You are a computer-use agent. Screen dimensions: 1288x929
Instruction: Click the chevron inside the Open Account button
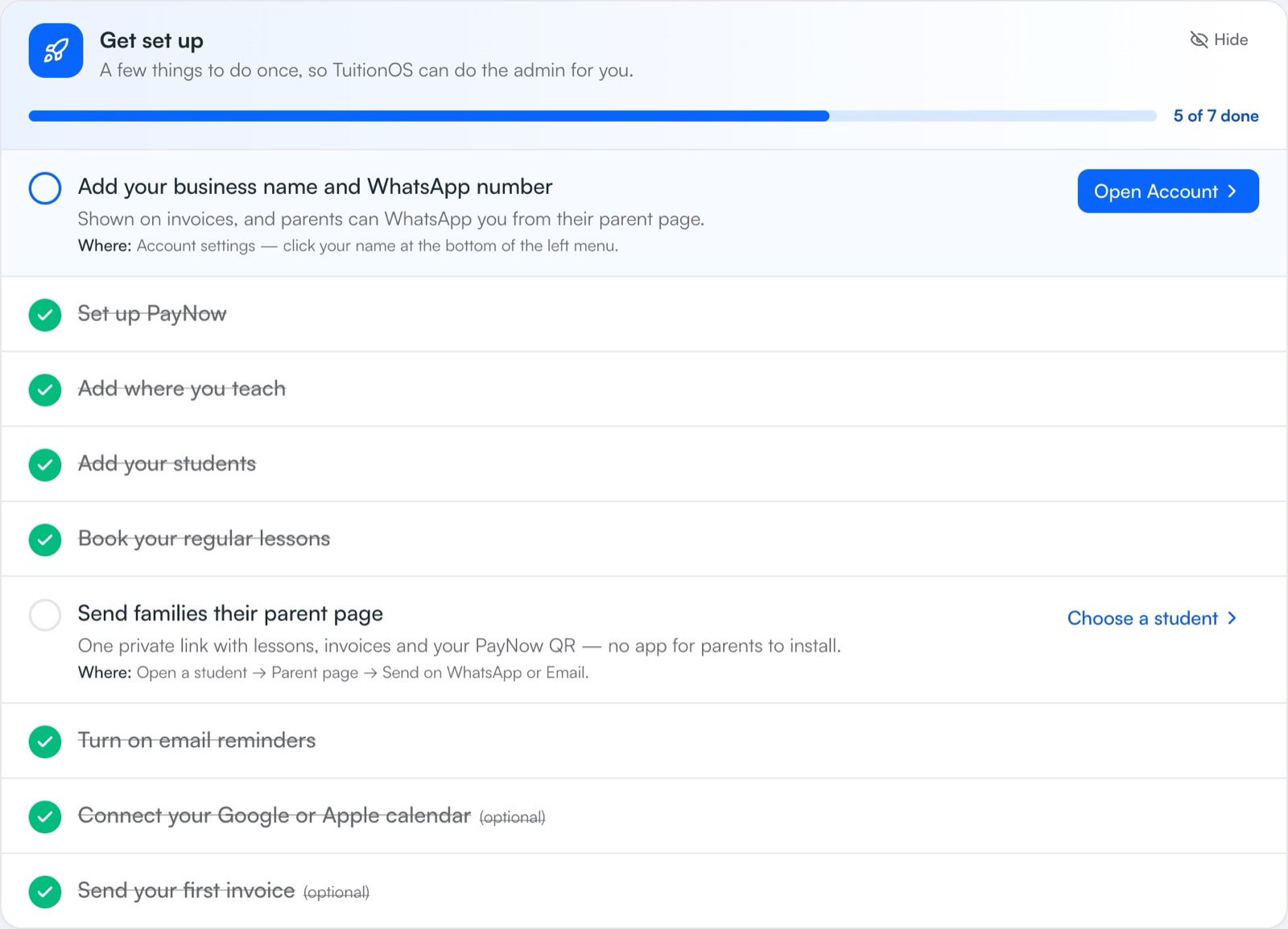(1232, 192)
